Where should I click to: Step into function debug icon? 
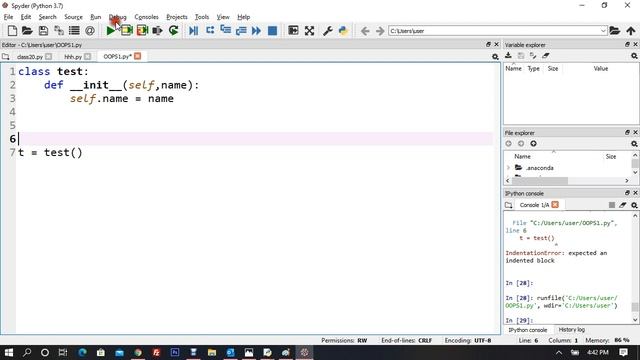tap(225, 31)
